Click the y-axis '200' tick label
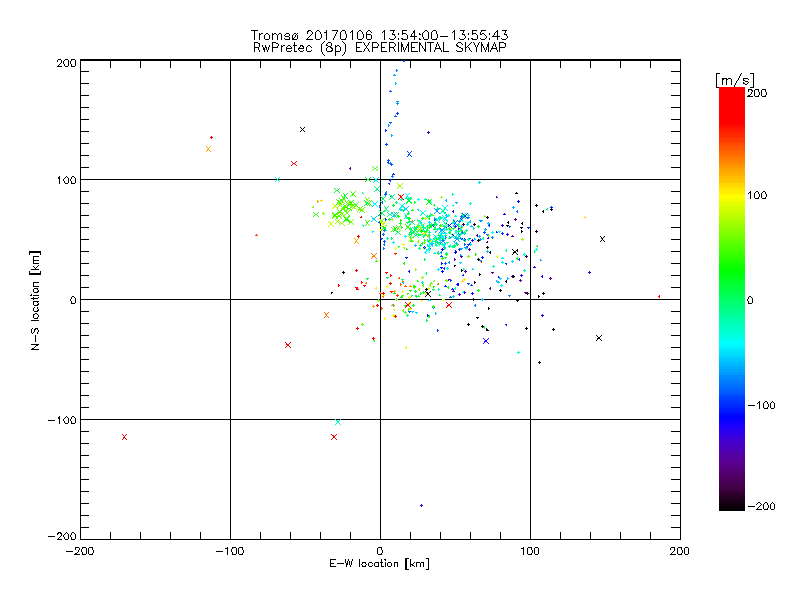Image resolution: width=800 pixels, height=600 pixels. pos(66,63)
